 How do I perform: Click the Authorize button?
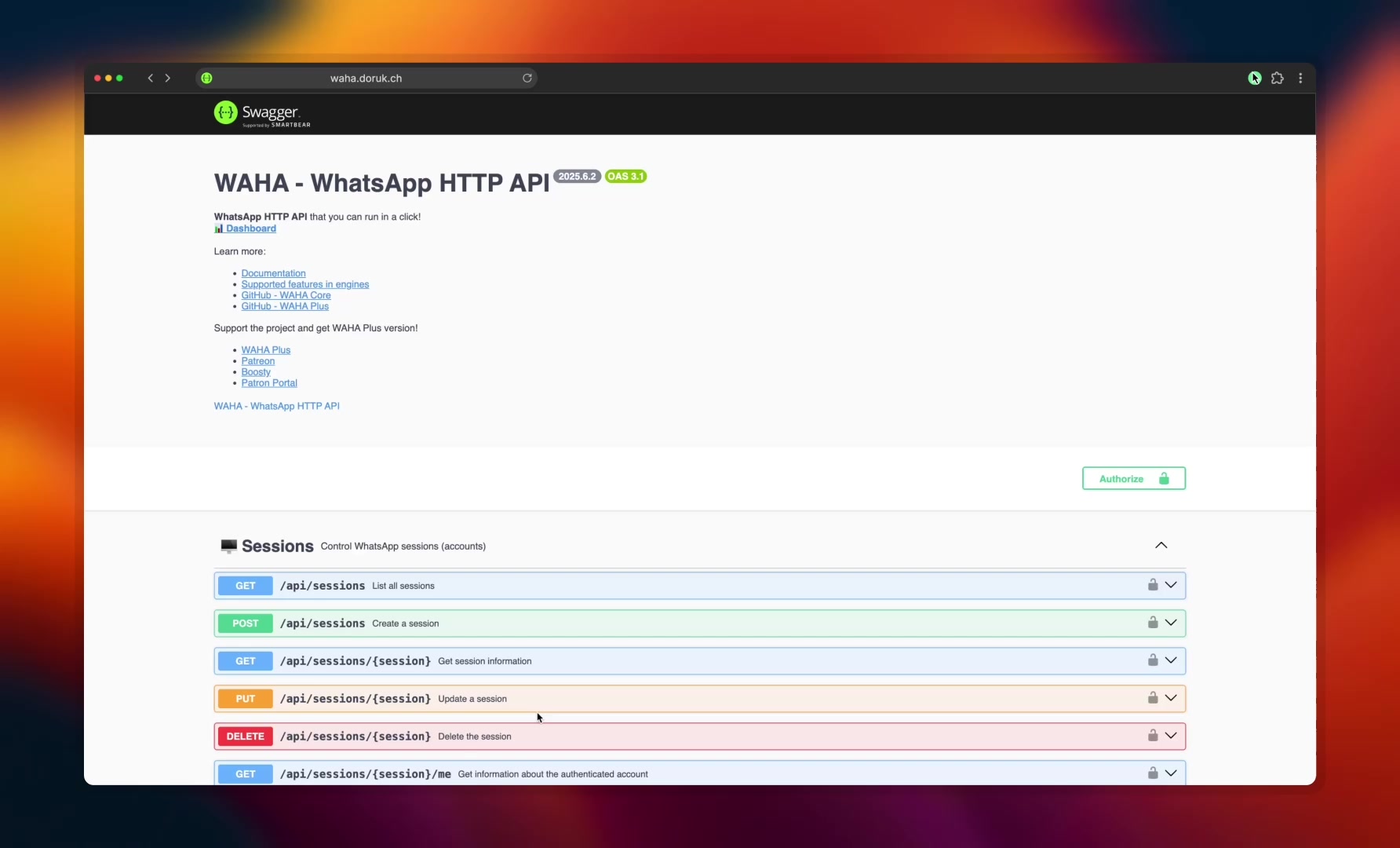tap(1134, 479)
